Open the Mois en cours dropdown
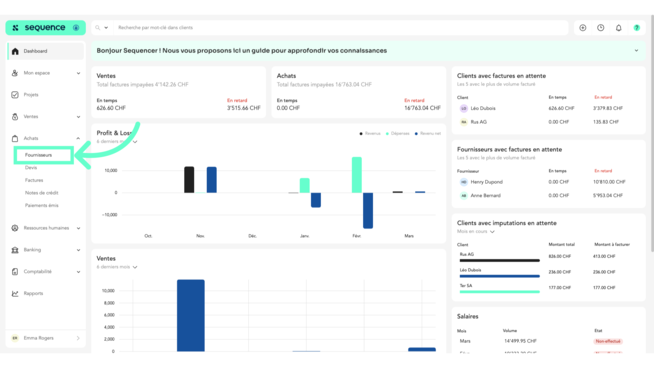The width and height of the screenshot is (654, 368). click(x=475, y=232)
